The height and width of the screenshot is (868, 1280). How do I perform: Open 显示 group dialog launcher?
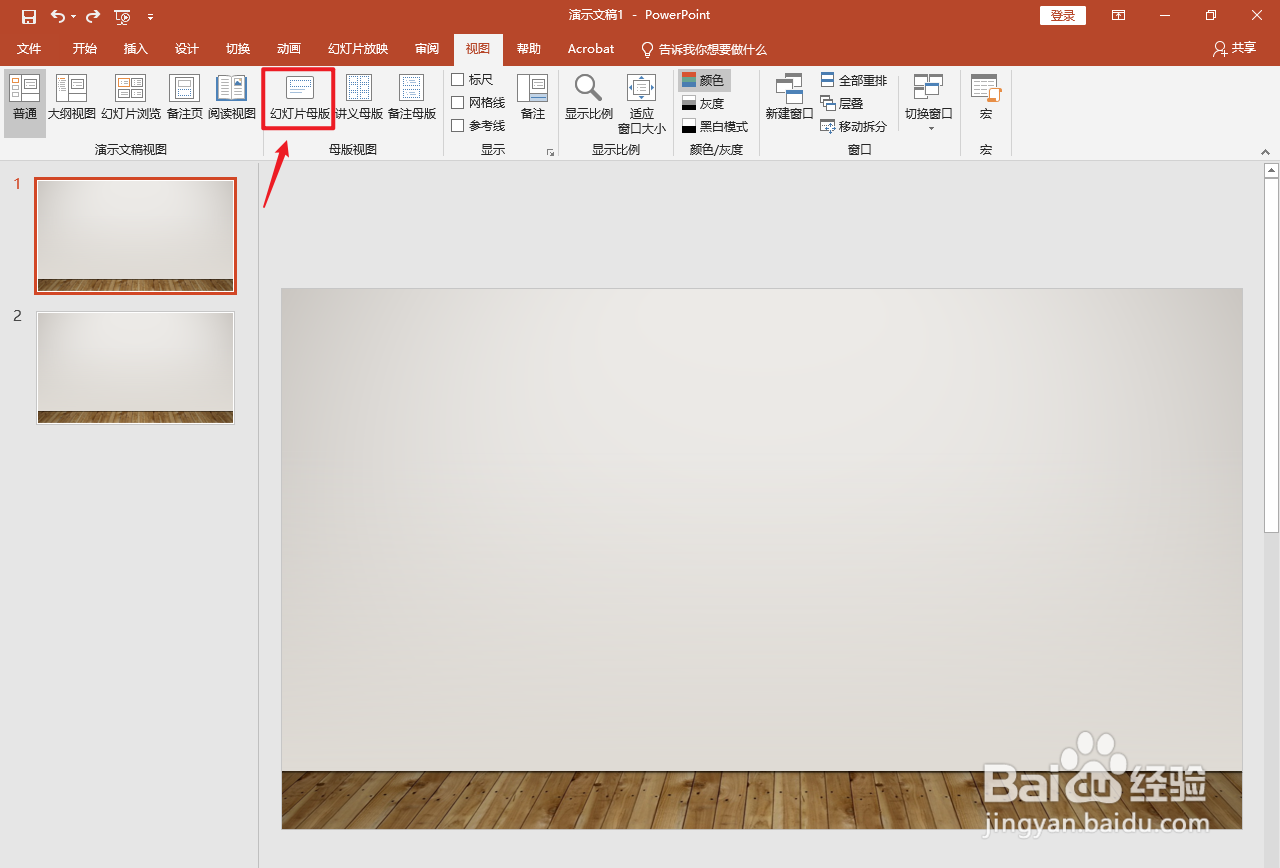coord(550,152)
